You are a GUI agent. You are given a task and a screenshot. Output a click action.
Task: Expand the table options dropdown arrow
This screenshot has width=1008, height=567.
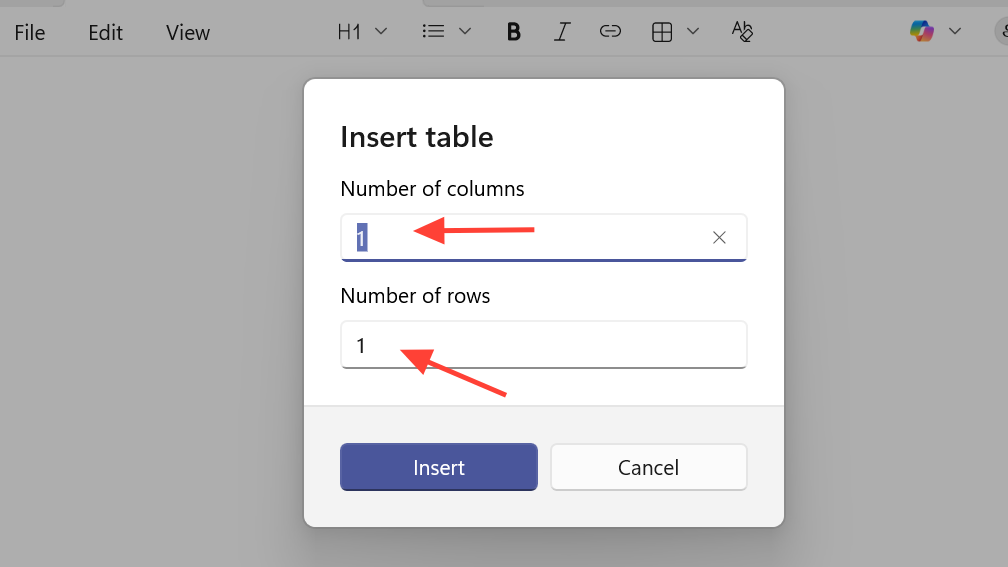692,31
